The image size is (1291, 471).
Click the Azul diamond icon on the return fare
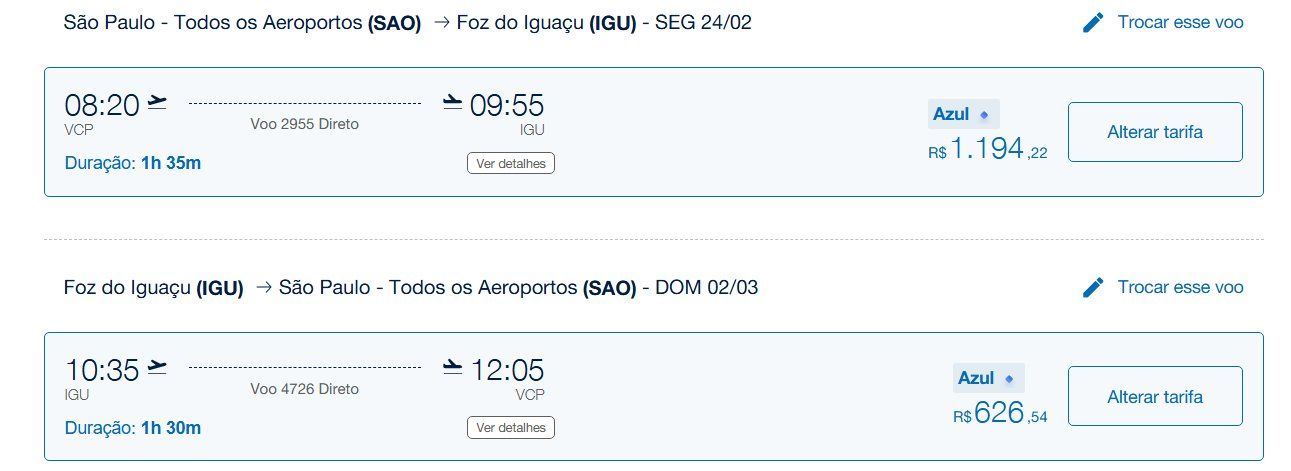tap(1009, 379)
